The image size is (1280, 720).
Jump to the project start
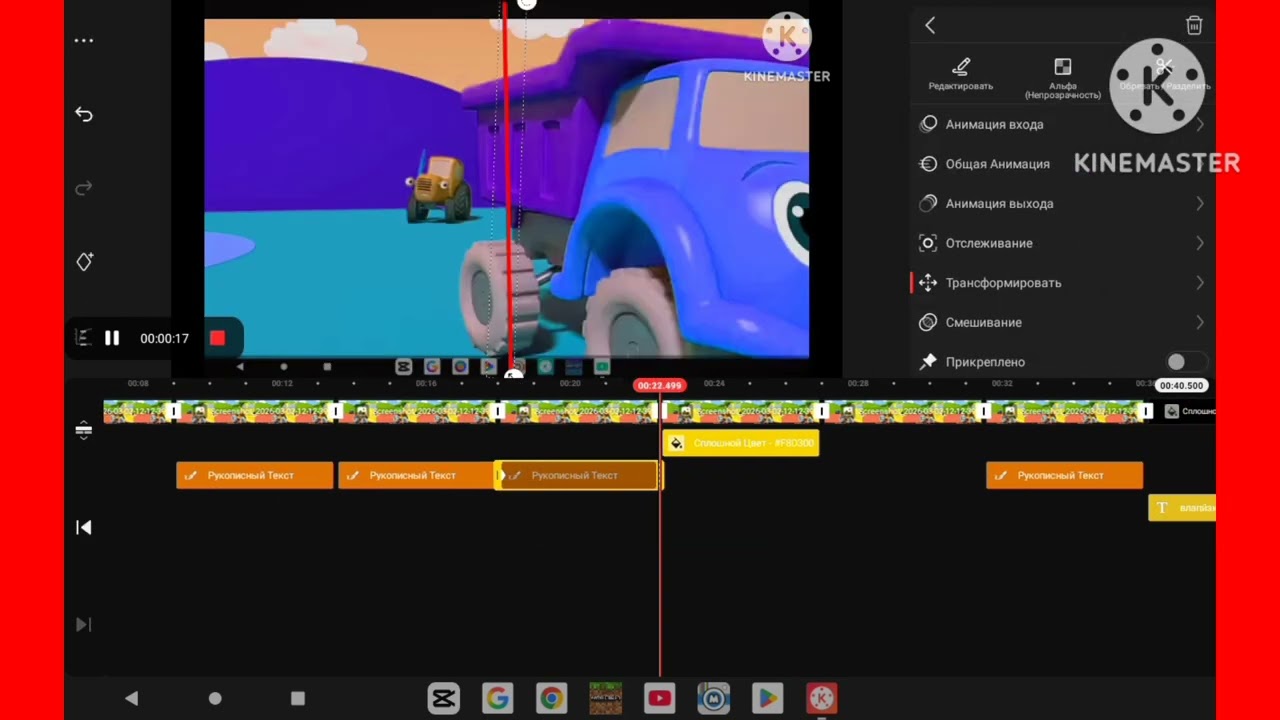(x=84, y=527)
